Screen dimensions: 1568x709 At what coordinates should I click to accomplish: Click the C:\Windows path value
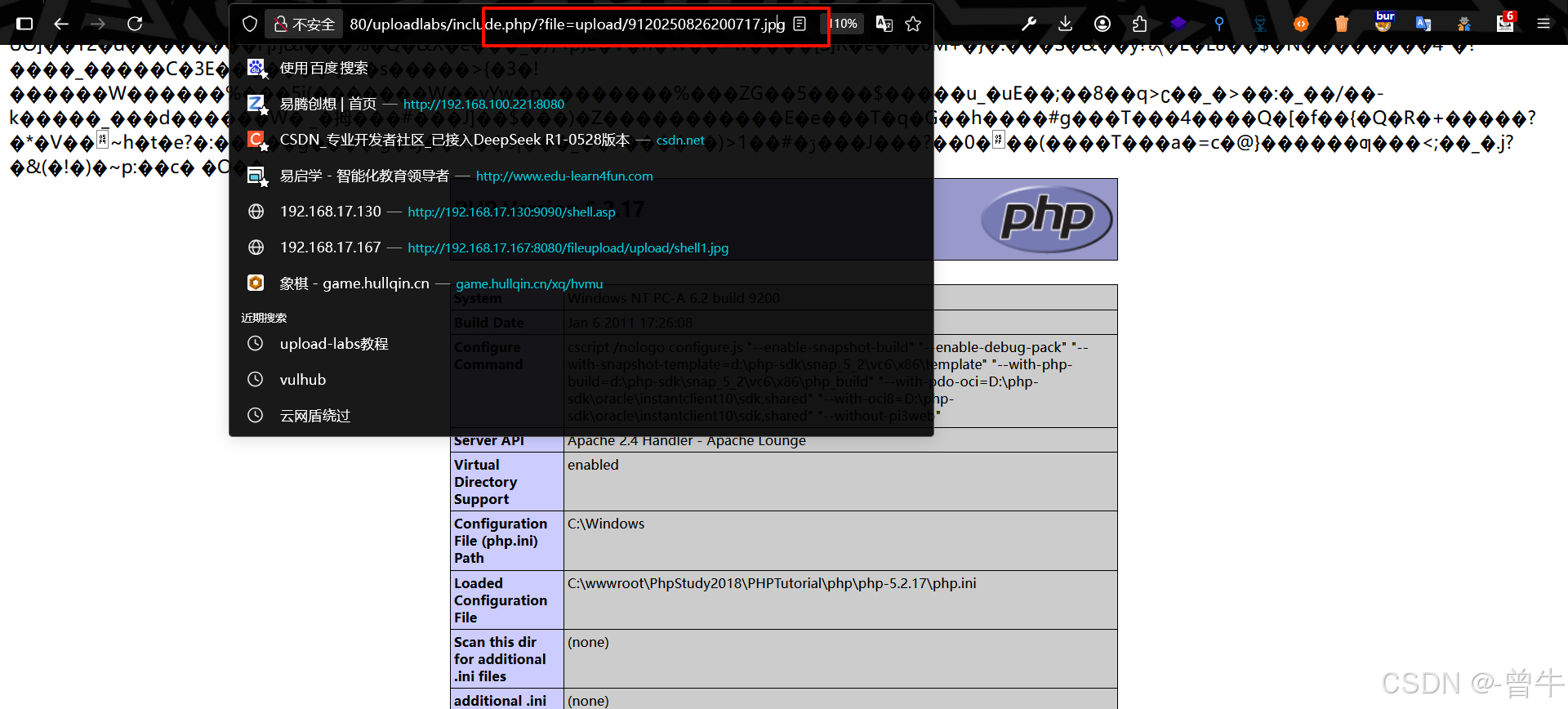coord(606,524)
